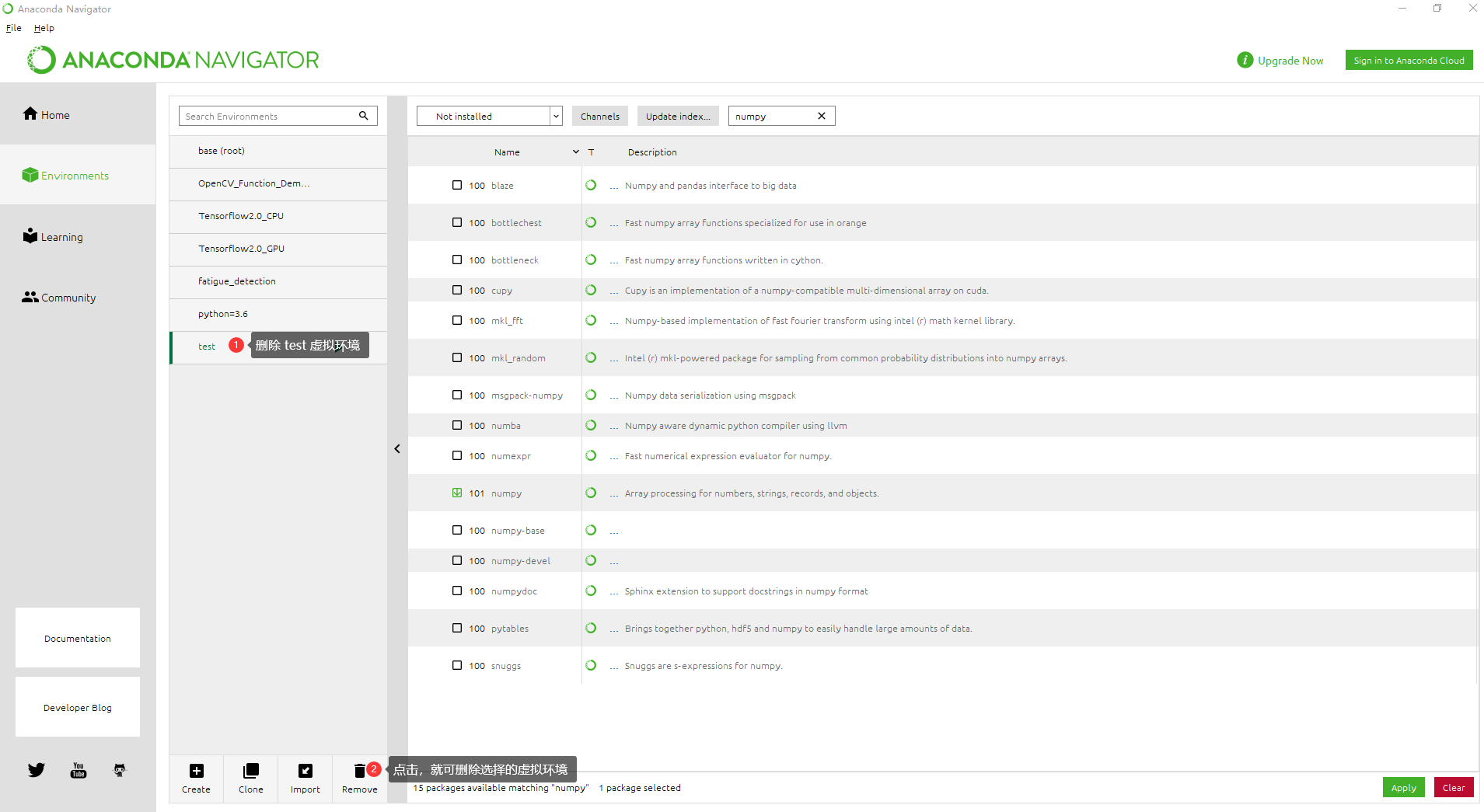Viewport: 1484px width, 812px height.
Task: Expand description dots for blaze
Action: [x=614, y=186]
